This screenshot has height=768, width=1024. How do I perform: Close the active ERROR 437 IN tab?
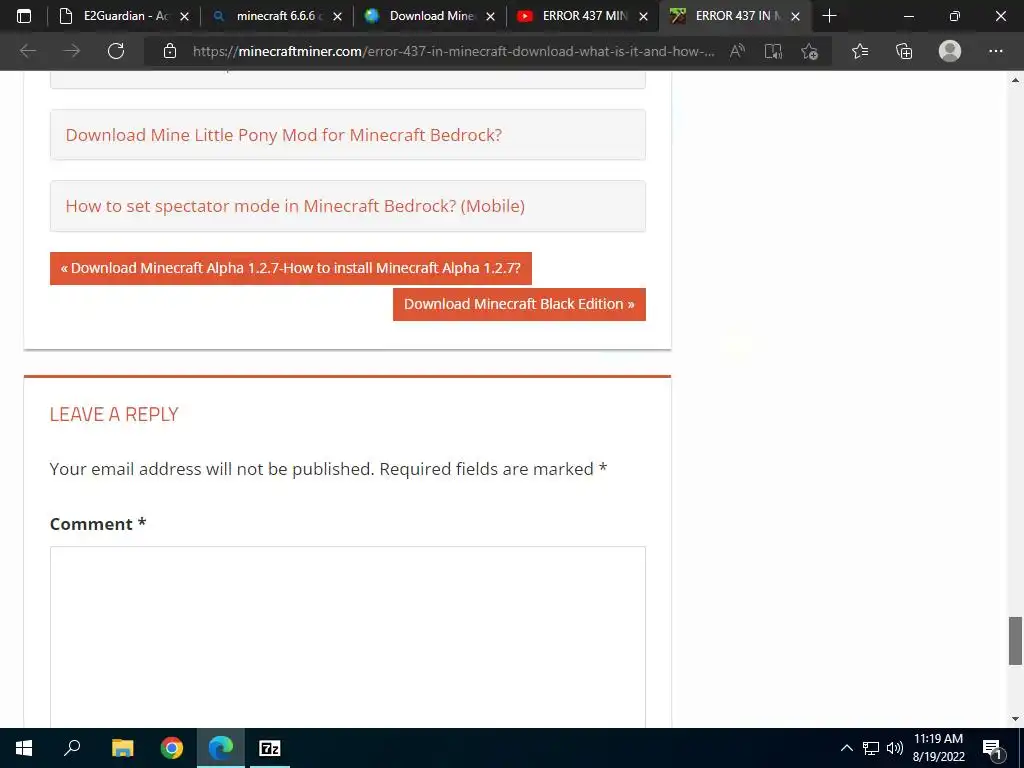click(x=795, y=16)
